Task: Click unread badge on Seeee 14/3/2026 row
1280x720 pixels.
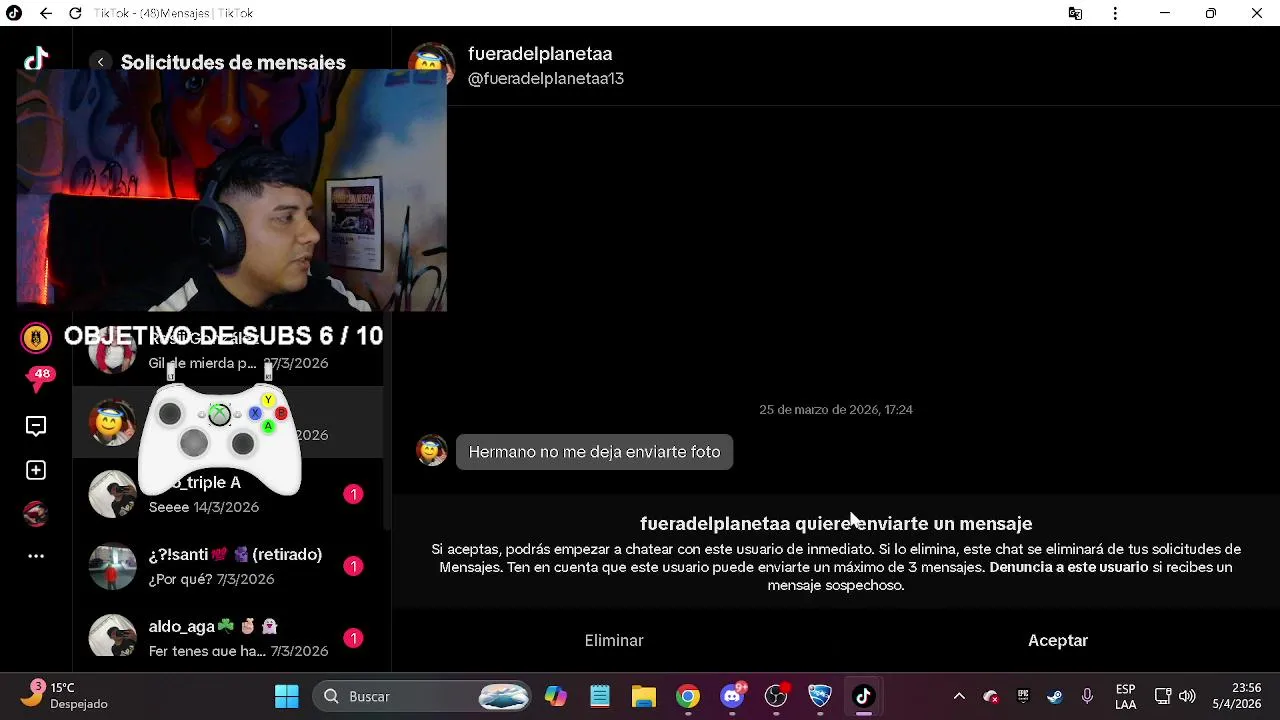Action: coord(353,494)
